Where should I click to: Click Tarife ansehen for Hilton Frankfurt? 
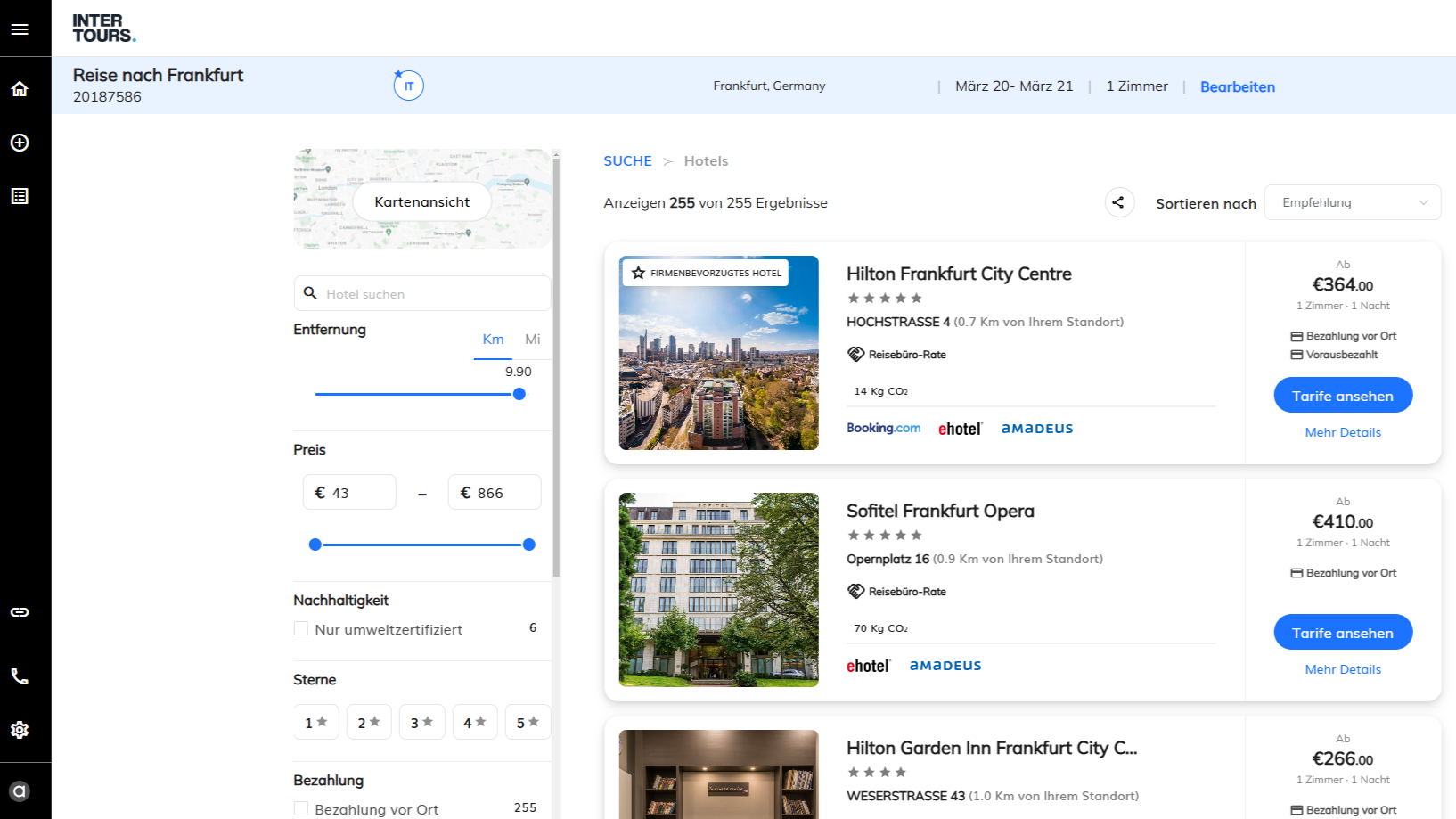(x=1343, y=396)
